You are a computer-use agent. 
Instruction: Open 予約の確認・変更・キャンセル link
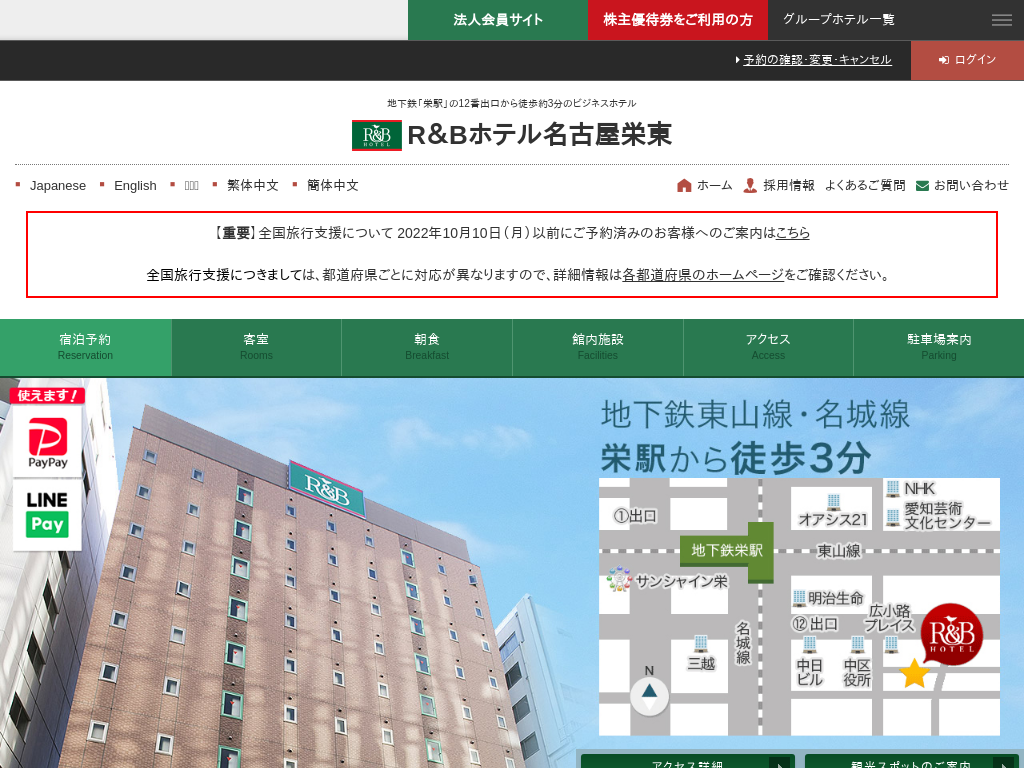pyautogui.click(x=816, y=60)
